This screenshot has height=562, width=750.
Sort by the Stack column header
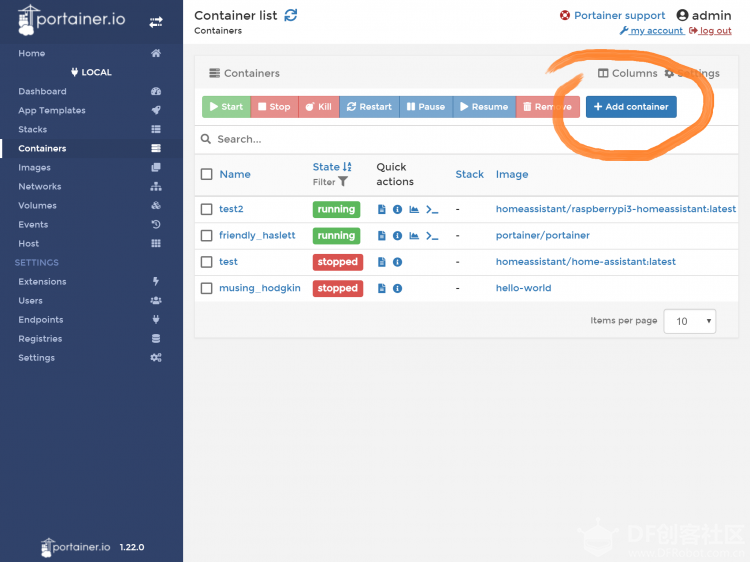pos(469,174)
